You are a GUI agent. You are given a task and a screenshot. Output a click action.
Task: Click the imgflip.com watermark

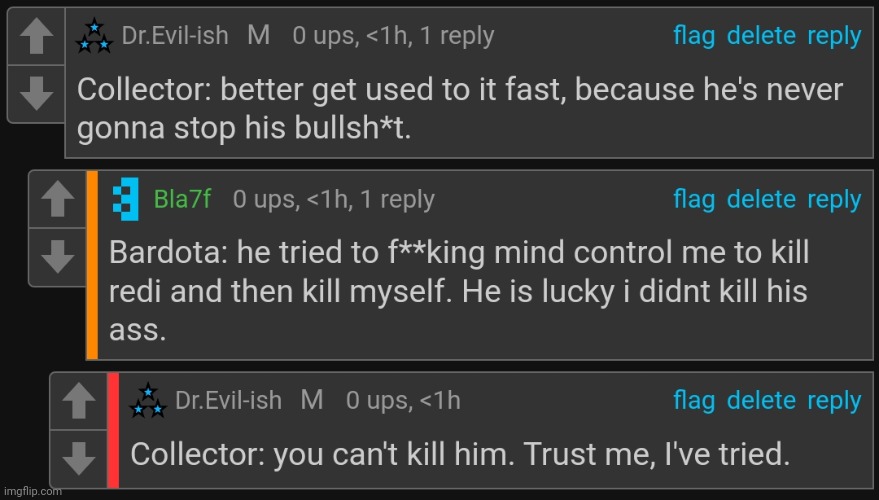pyautogui.click(x=31, y=492)
